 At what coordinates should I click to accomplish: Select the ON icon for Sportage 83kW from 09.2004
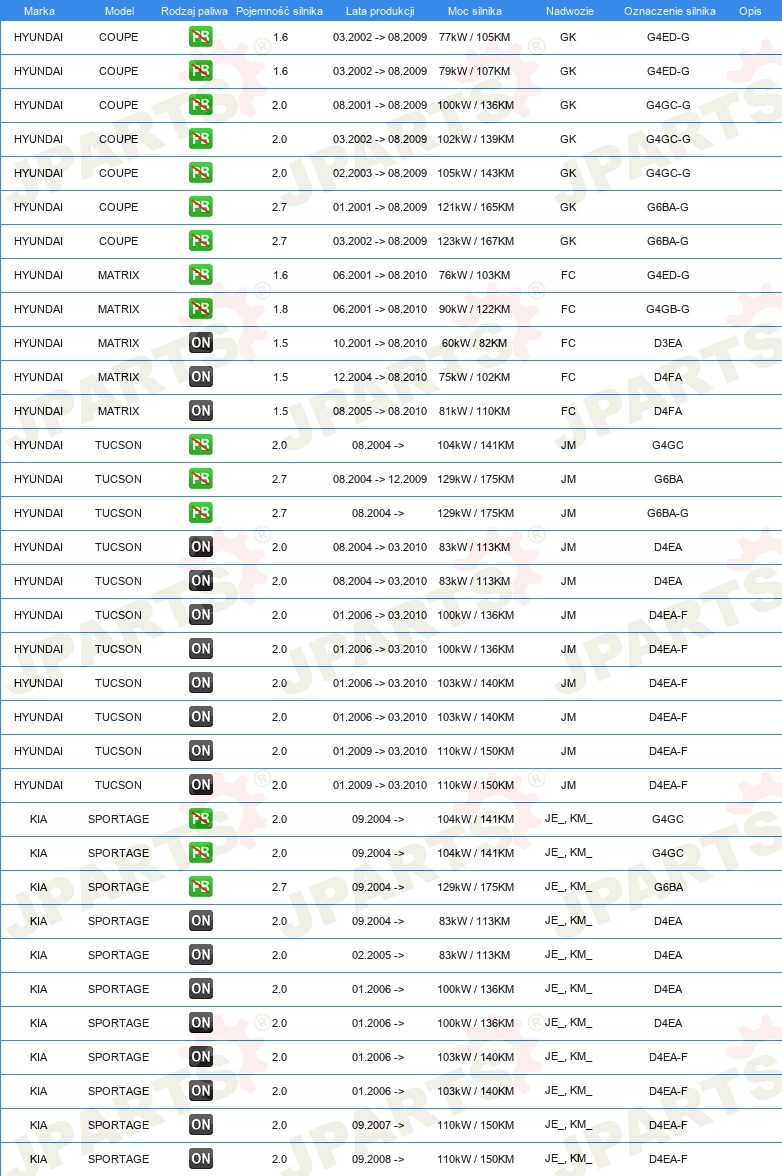point(200,920)
